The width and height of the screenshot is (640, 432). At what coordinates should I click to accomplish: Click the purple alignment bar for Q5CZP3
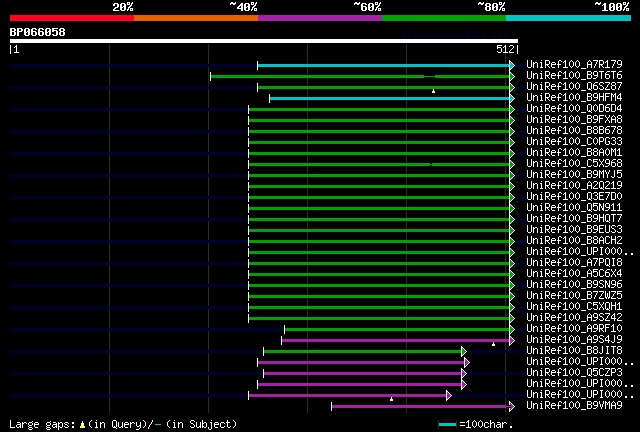tap(362, 374)
